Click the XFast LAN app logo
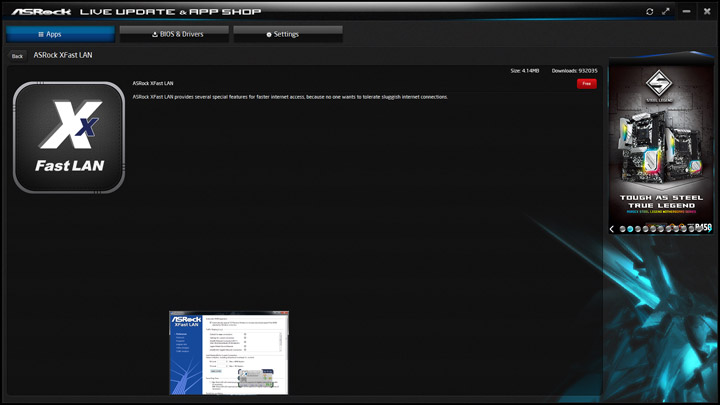The width and height of the screenshot is (720, 405). (69, 137)
